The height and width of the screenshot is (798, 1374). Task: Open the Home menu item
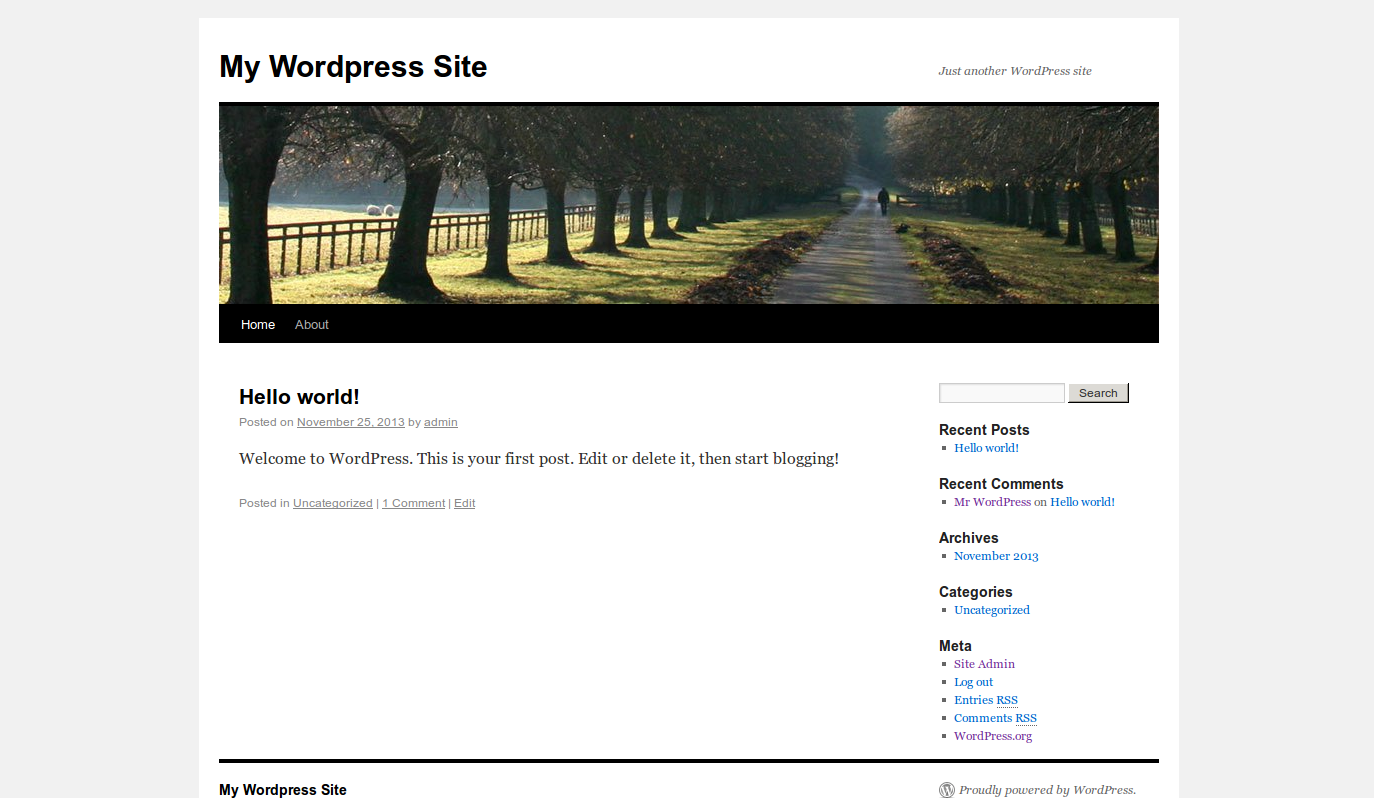coord(258,325)
